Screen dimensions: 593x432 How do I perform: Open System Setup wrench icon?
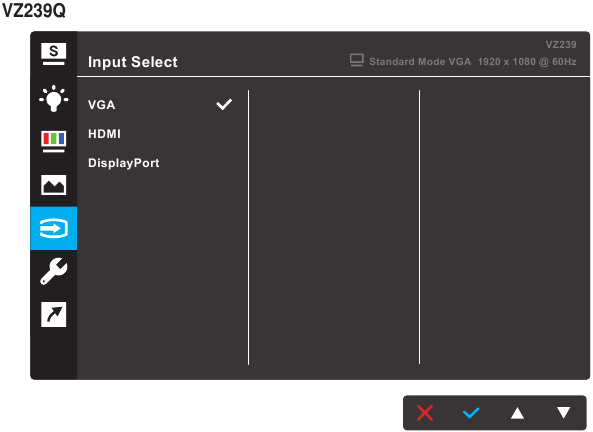coord(53,271)
